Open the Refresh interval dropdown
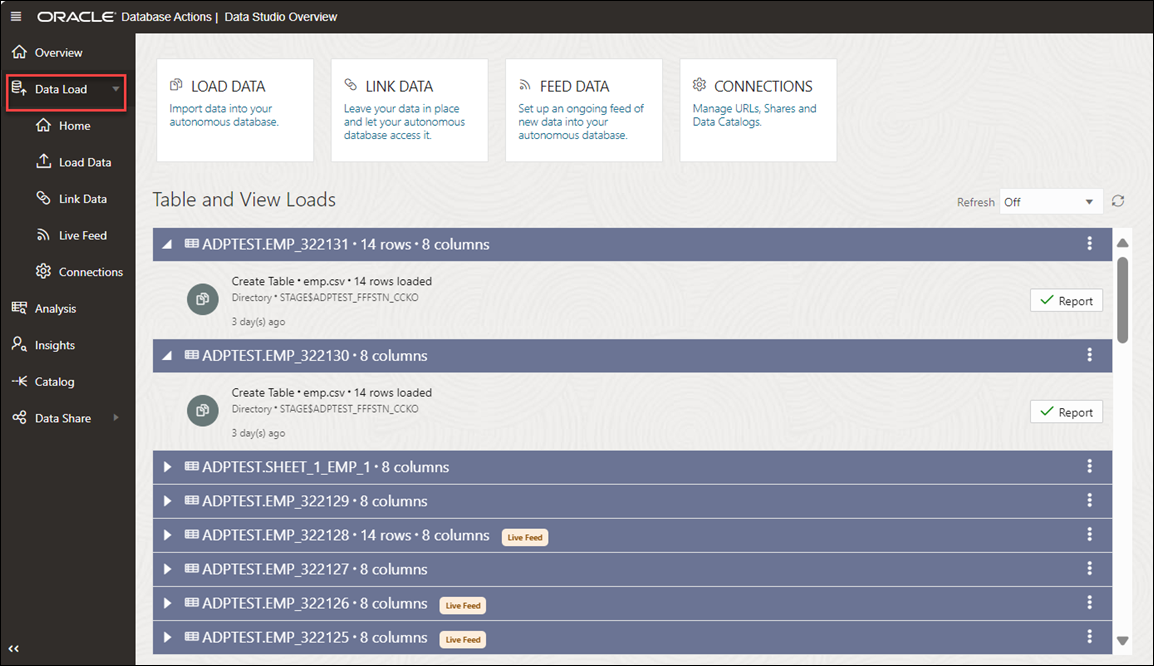Image resolution: width=1154 pixels, height=666 pixels. [x=1050, y=201]
